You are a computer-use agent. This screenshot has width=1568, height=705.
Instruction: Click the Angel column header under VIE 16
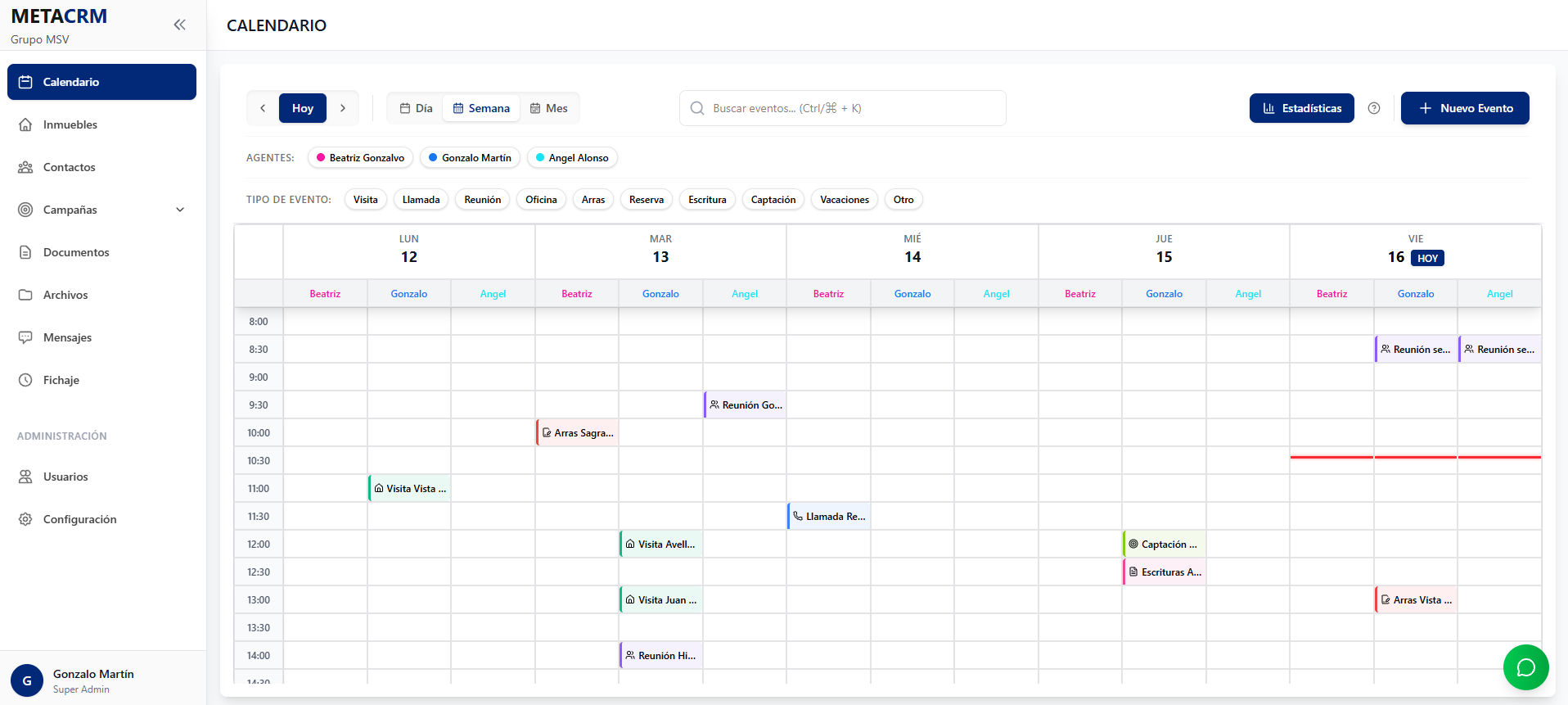[1500, 294]
